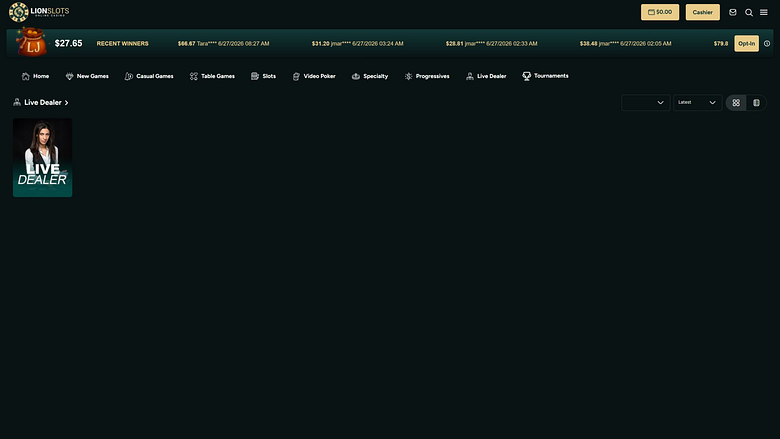Image resolution: width=780 pixels, height=439 pixels.
Task: Click the clock icon beside Opt-In
Action: 767,43
